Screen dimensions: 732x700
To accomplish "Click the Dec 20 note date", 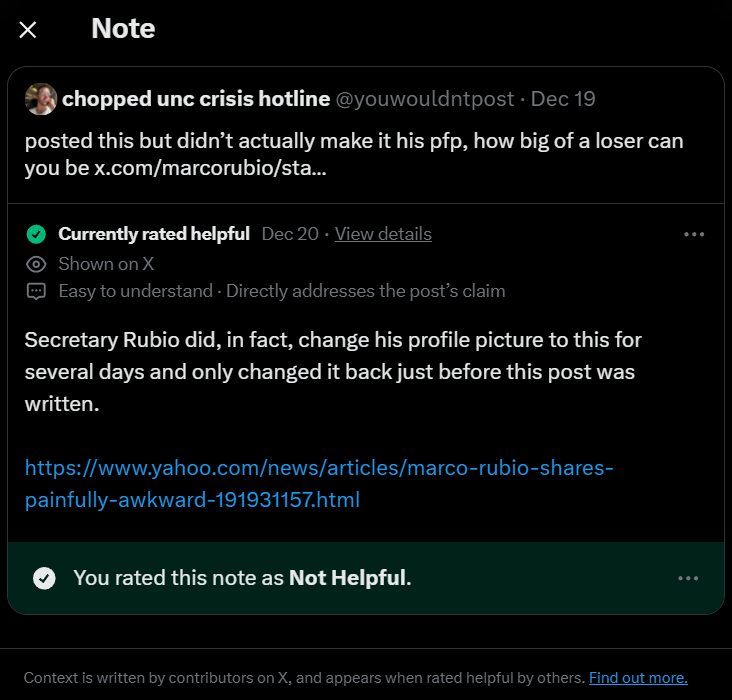I will pyautogui.click(x=290, y=234).
